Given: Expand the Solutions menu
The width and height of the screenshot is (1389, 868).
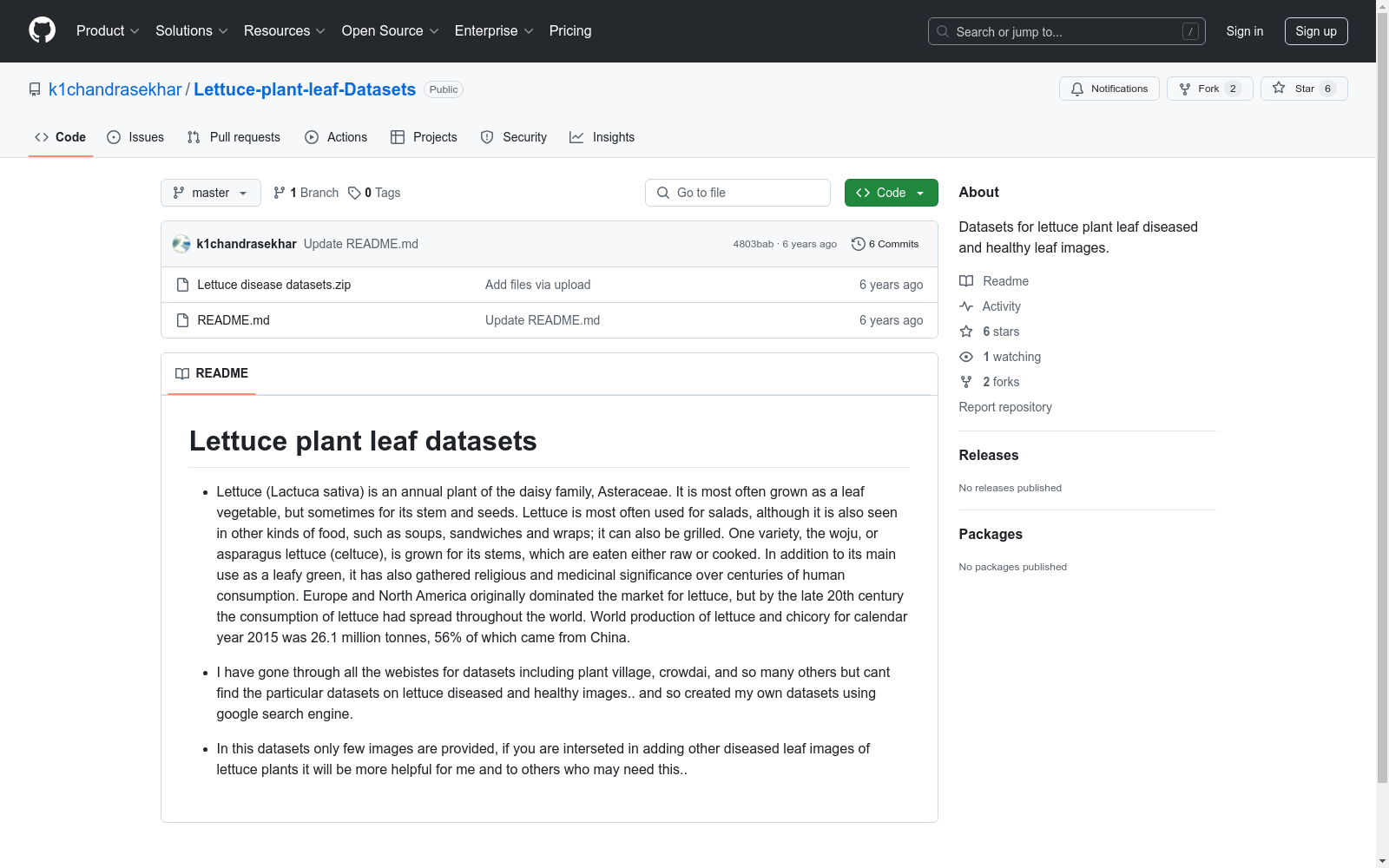Looking at the screenshot, I should coord(191,30).
